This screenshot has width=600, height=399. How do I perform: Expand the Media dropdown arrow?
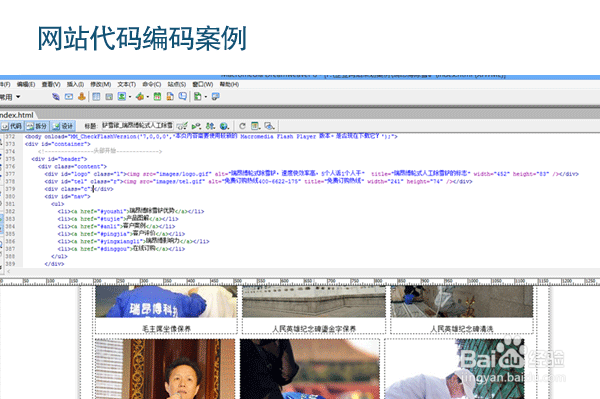click(x=147, y=97)
